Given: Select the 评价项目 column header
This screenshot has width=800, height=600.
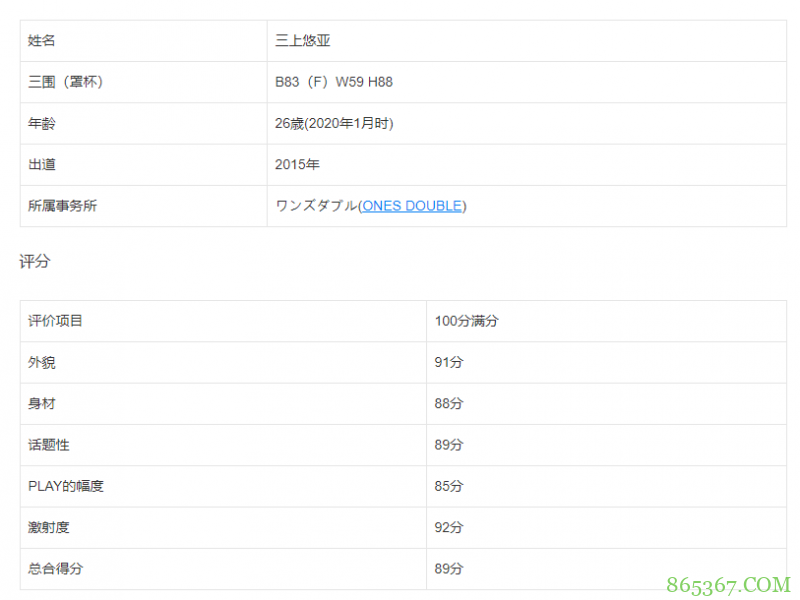Looking at the screenshot, I should tap(56, 321).
